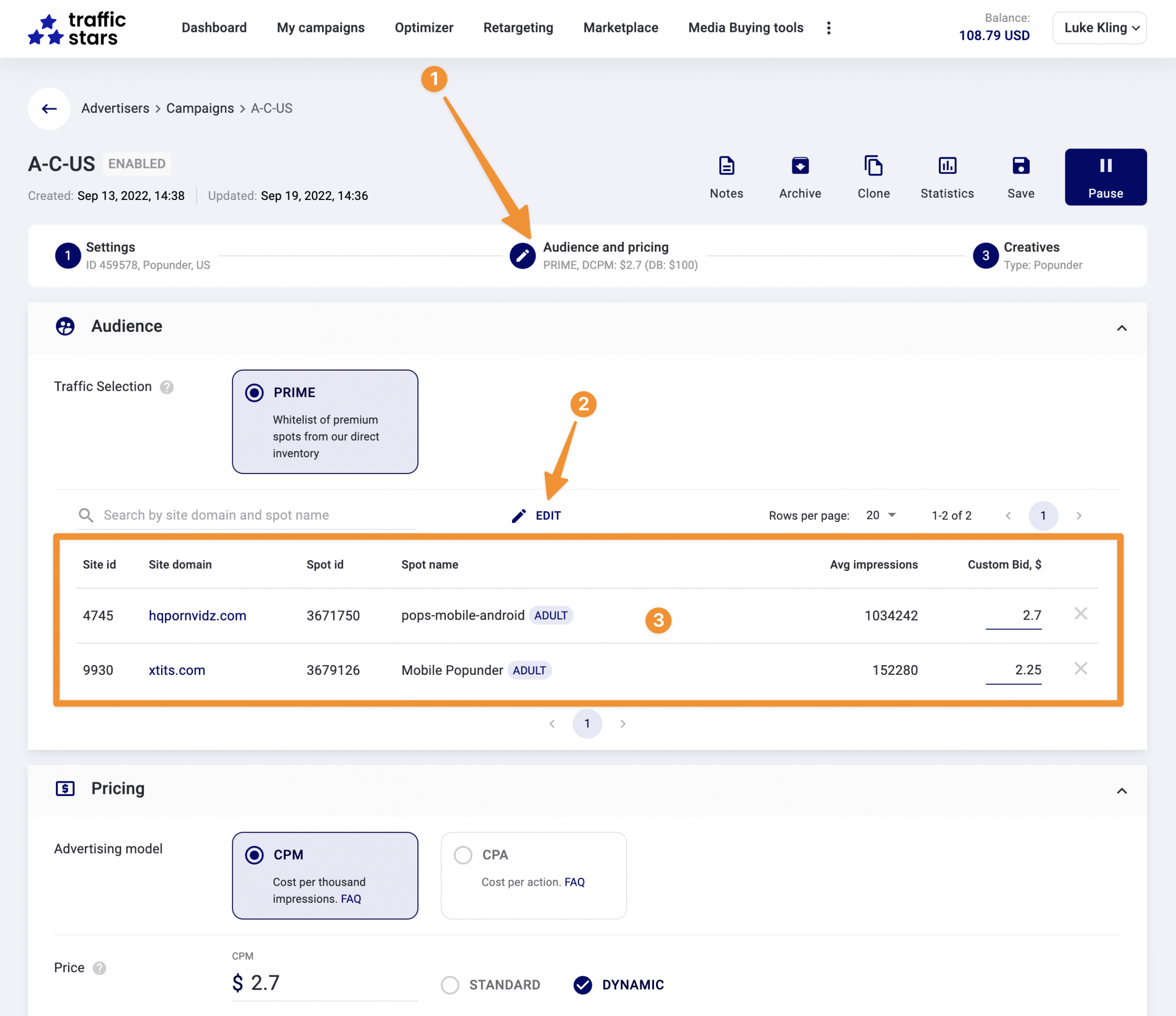Click balance 108.79 USD
Viewport: 1176px width, 1016px height.
[x=994, y=36]
